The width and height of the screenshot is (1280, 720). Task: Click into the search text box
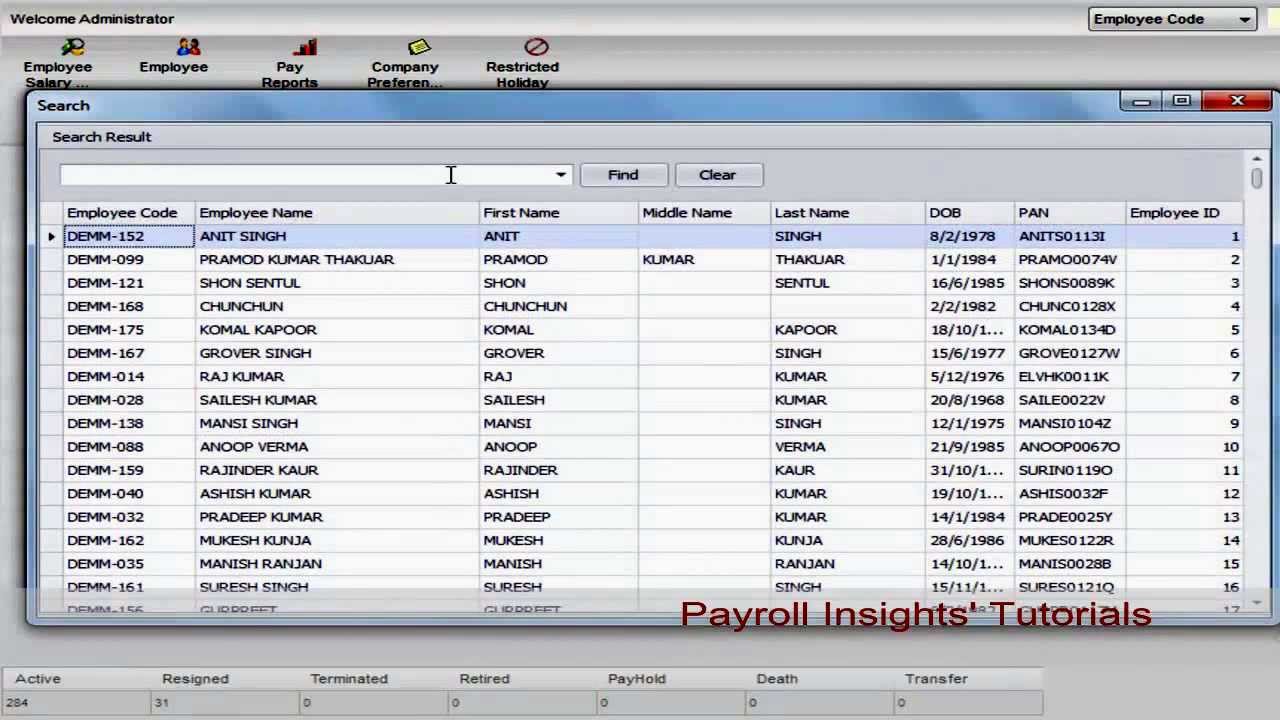click(x=306, y=175)
